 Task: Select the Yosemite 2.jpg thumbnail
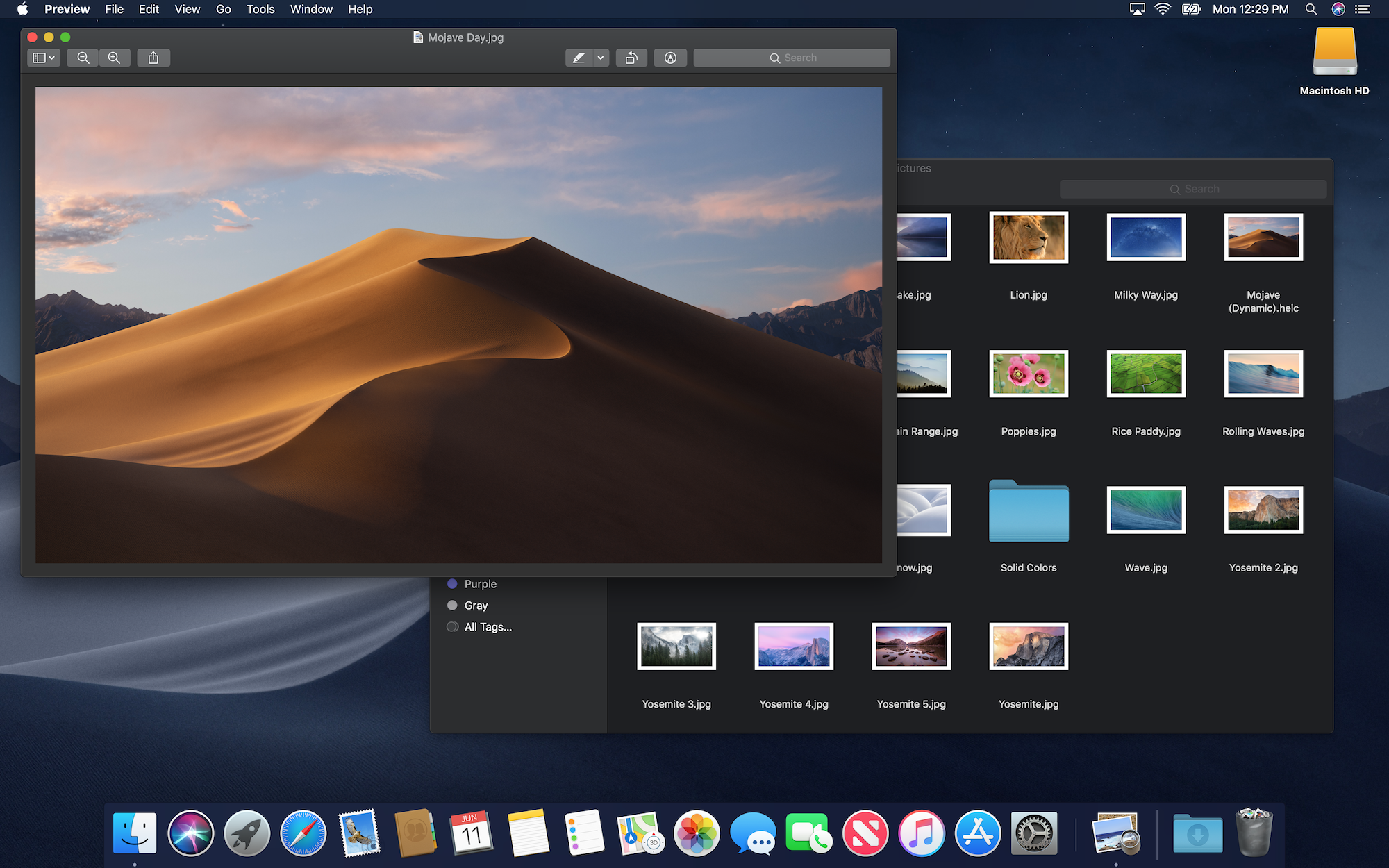[1263, 510]
